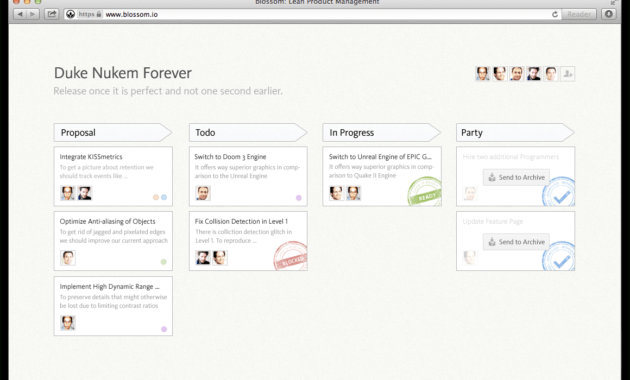Click assignee avatar on Switch to Doom 3 Engine card
The image size is (630, 380).
[203, 193]
